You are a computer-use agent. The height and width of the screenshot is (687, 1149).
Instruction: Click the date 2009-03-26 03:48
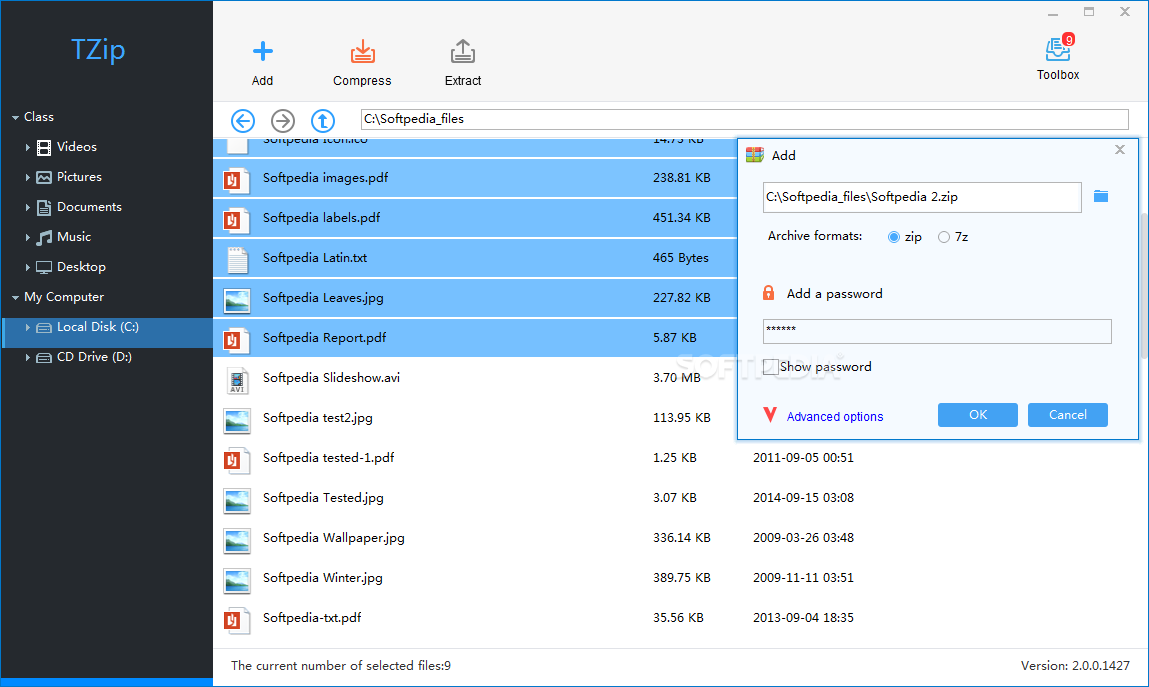click(x=803, y=538)
